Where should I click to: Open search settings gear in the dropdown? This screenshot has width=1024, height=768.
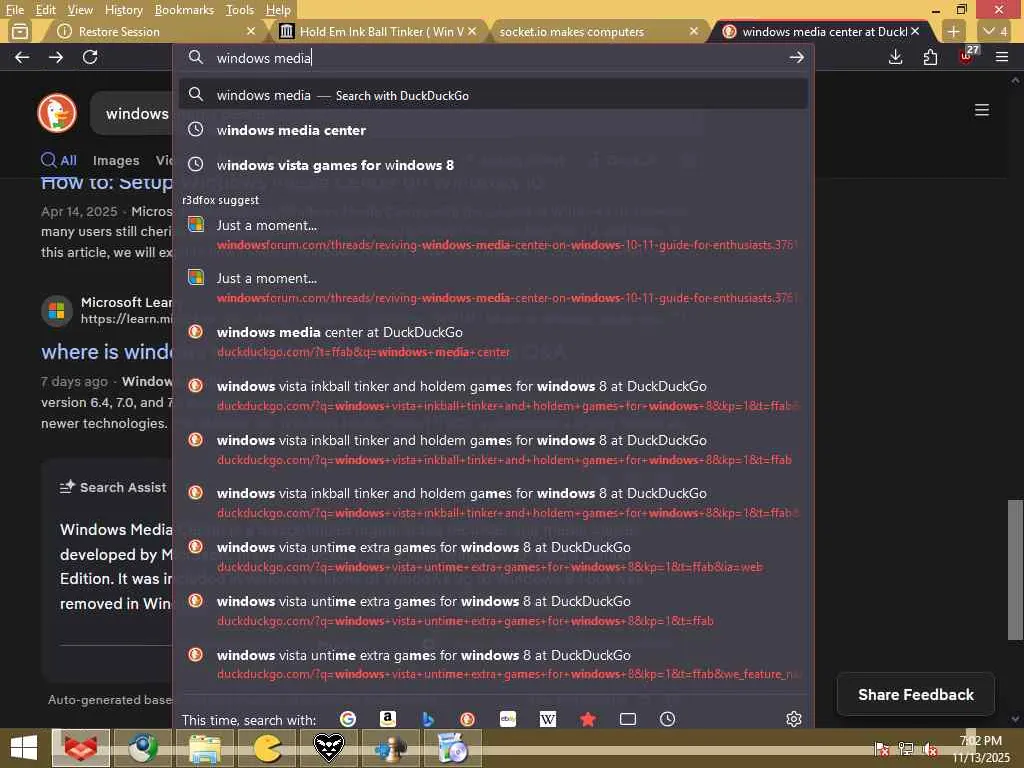(x=793, y=719)
